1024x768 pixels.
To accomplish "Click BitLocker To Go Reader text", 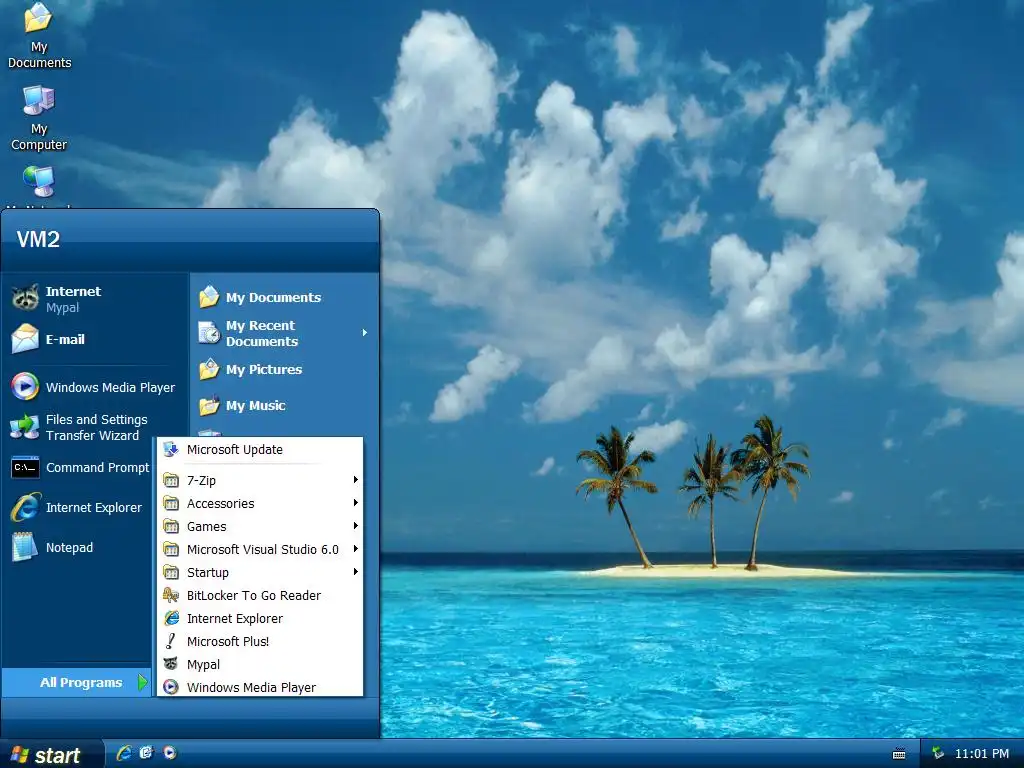I will click(x=254, y=596).
